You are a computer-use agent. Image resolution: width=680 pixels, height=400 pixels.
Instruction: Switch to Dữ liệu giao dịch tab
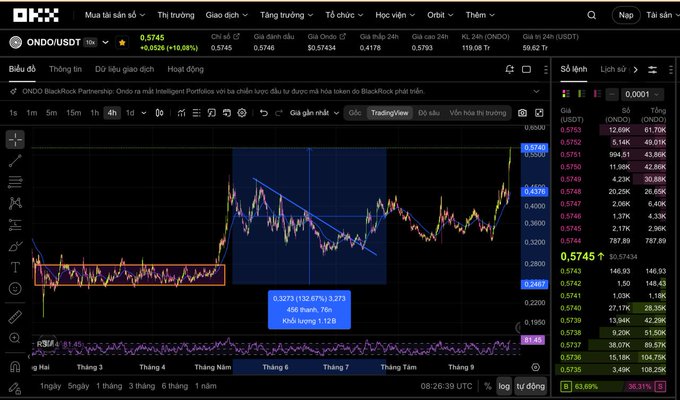click(124, 69)
